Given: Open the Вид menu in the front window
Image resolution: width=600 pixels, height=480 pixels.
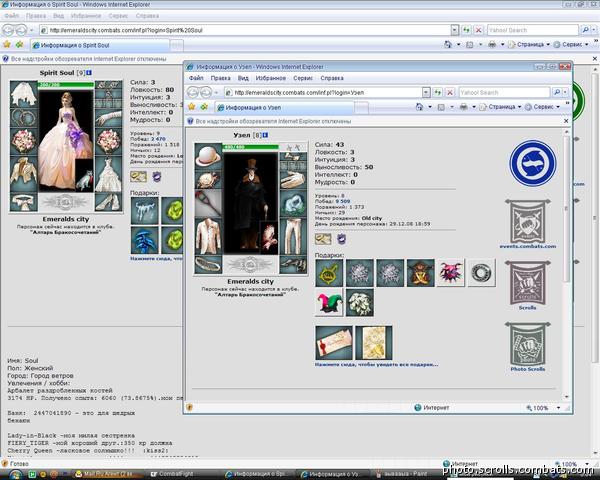Looking at the screenshot, I should [243, 78].
